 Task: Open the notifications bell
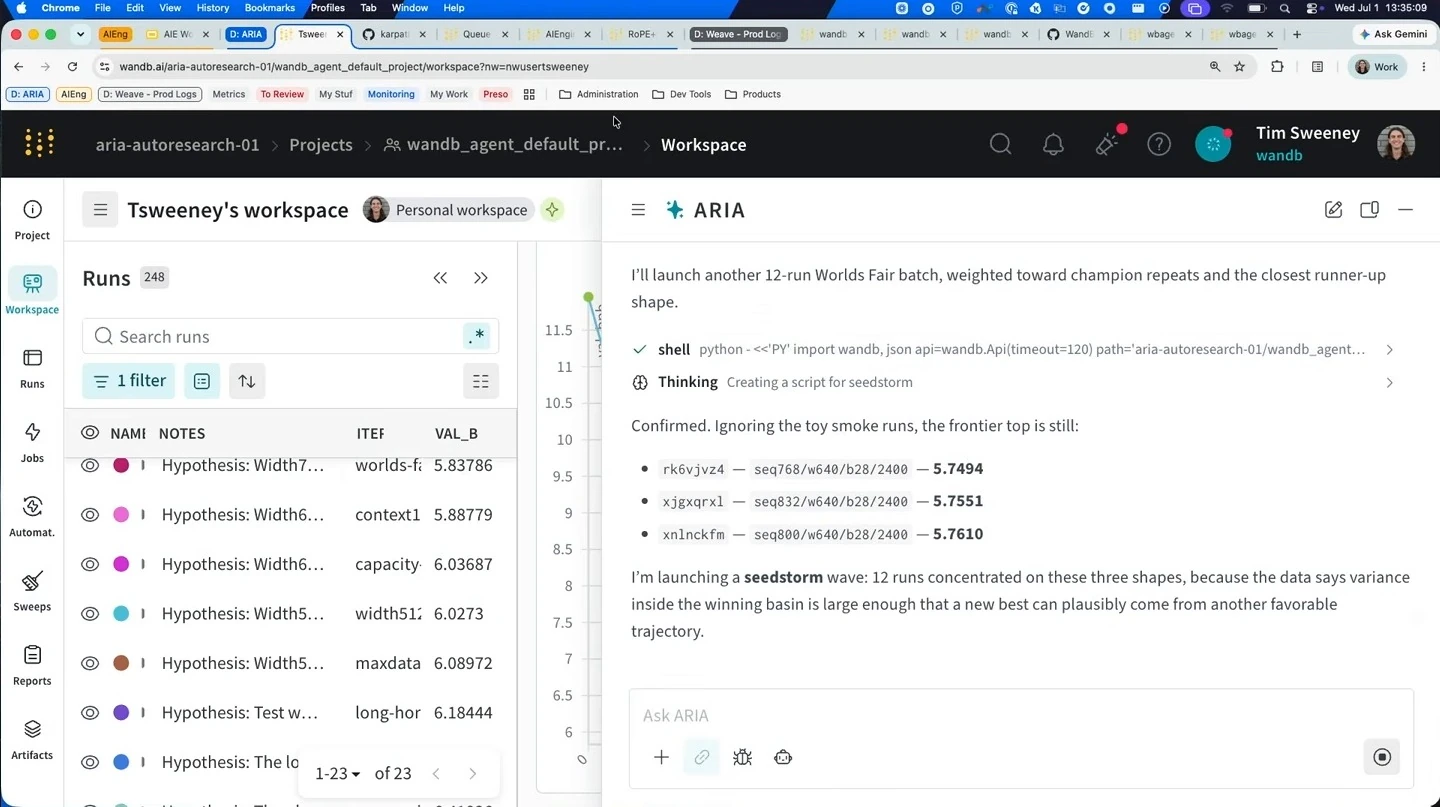pos(1053,145)
